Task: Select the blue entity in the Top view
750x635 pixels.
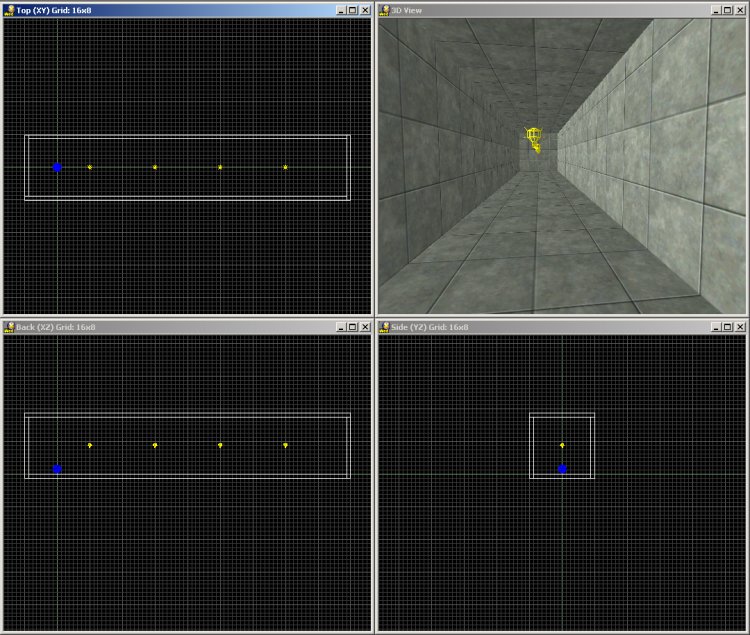Action: (x=57, y=167)
